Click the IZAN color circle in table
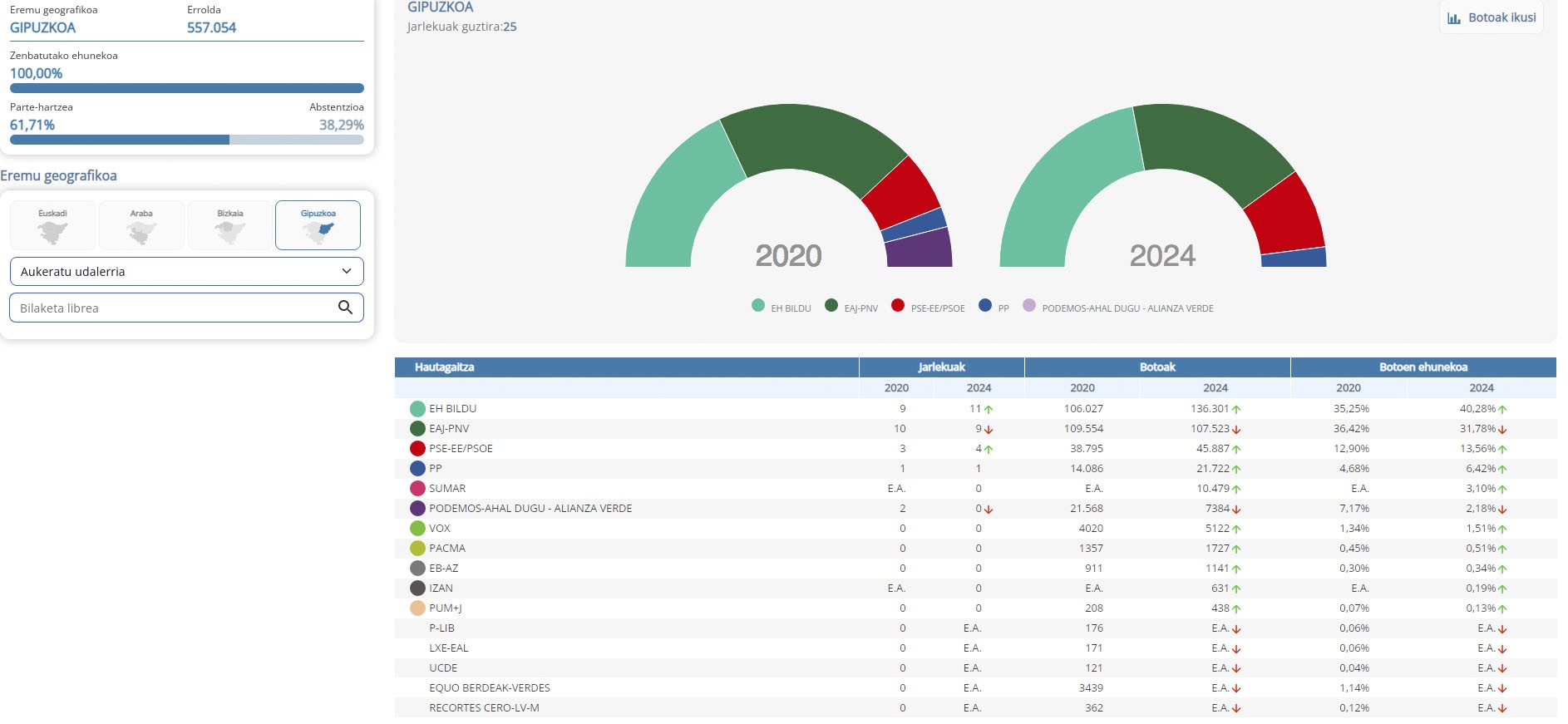This screenshot has width=1568, height=724. point(418,589)
